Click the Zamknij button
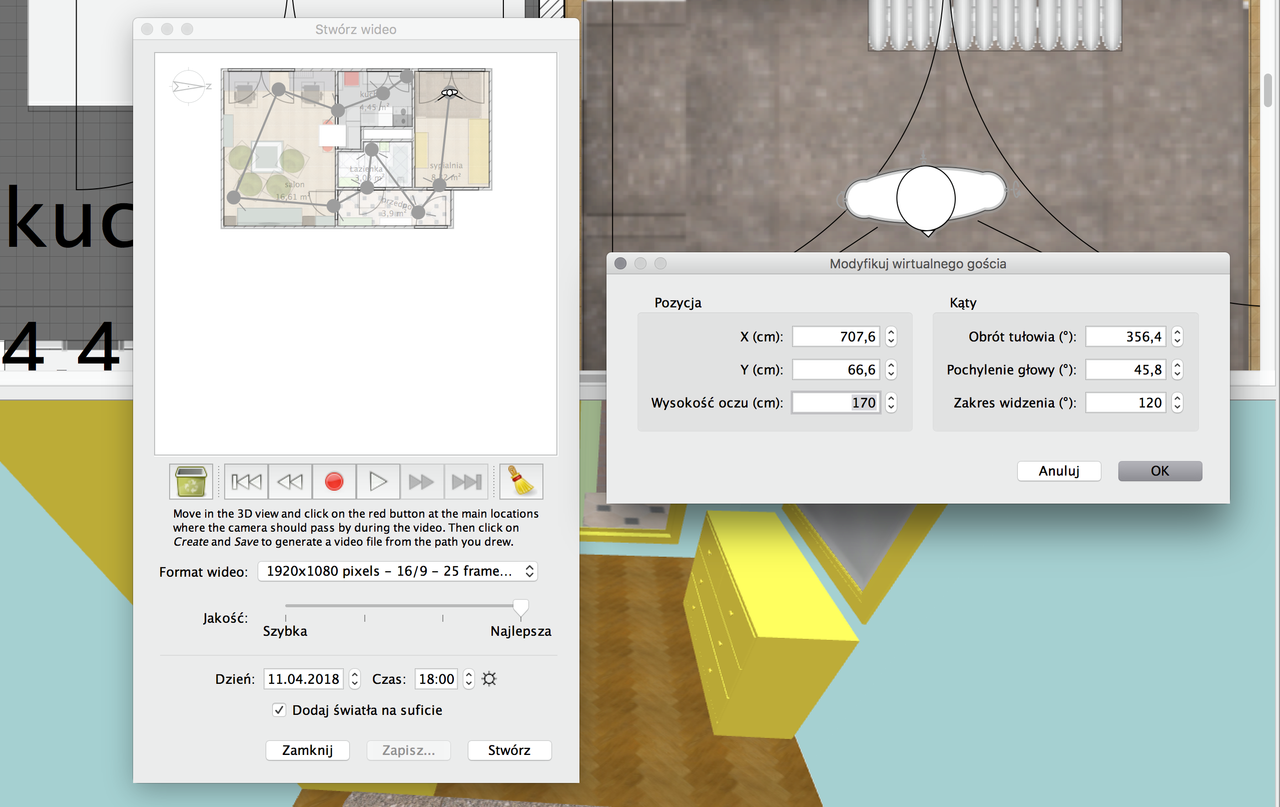 307,750
